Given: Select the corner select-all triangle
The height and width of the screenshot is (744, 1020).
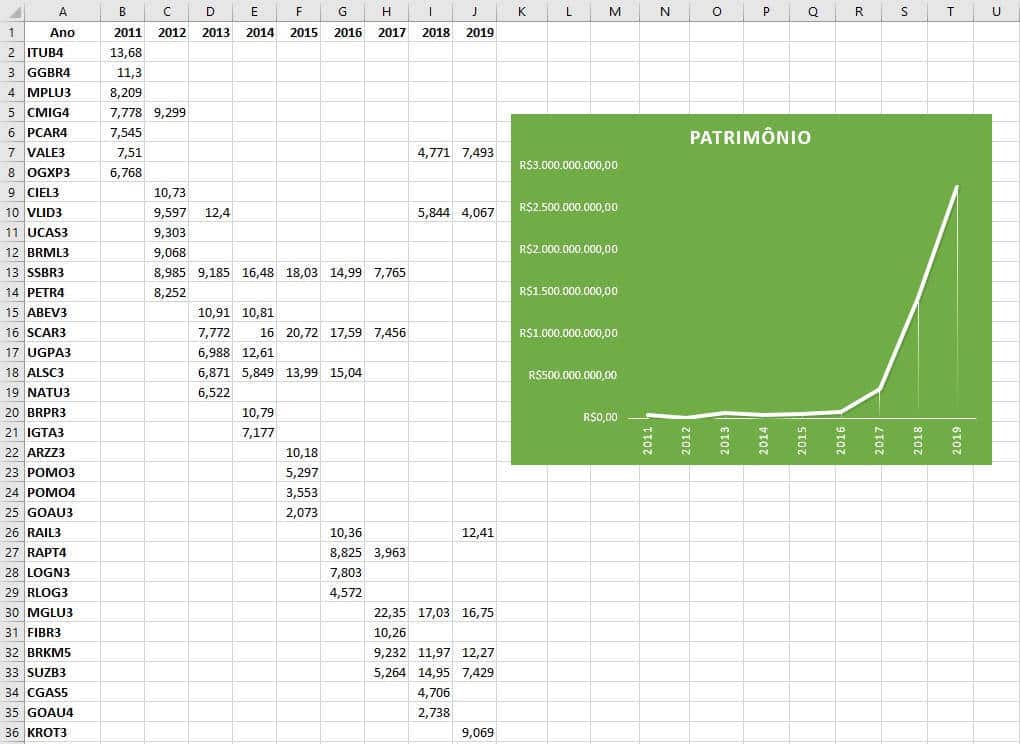Looking at the screenshot, I should coord(12,12).
